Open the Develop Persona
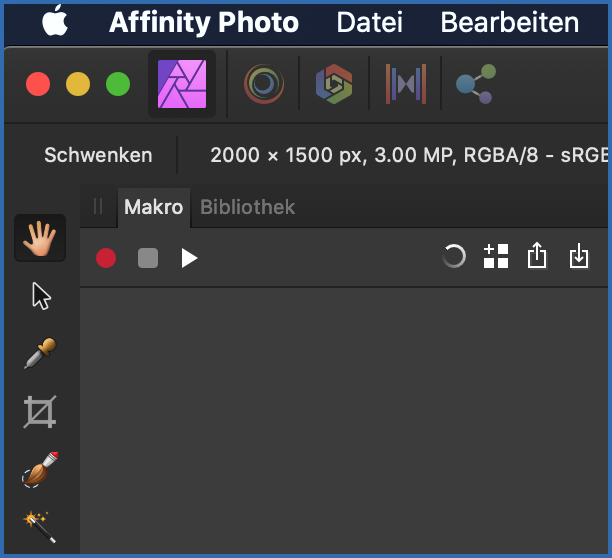This screenshot has height=558, width=612. [333, 84]
